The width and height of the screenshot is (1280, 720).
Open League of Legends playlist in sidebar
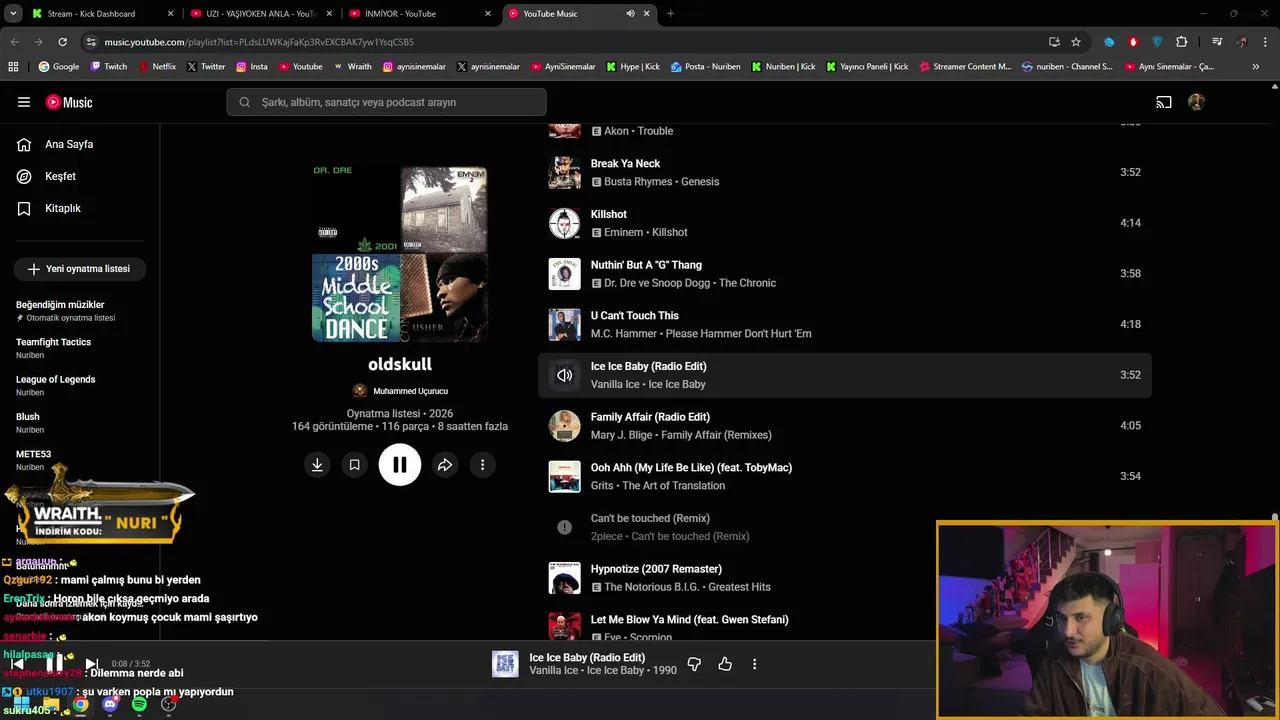(x=55, y=379)
